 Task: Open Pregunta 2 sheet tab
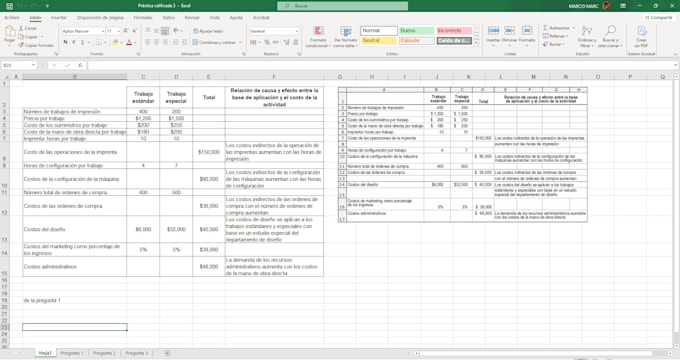tap(104, 353)
